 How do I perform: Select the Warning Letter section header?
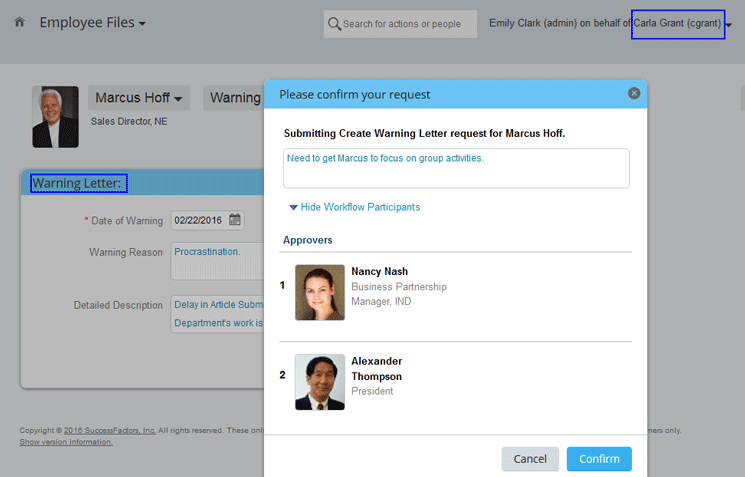(x=78, y=183)
